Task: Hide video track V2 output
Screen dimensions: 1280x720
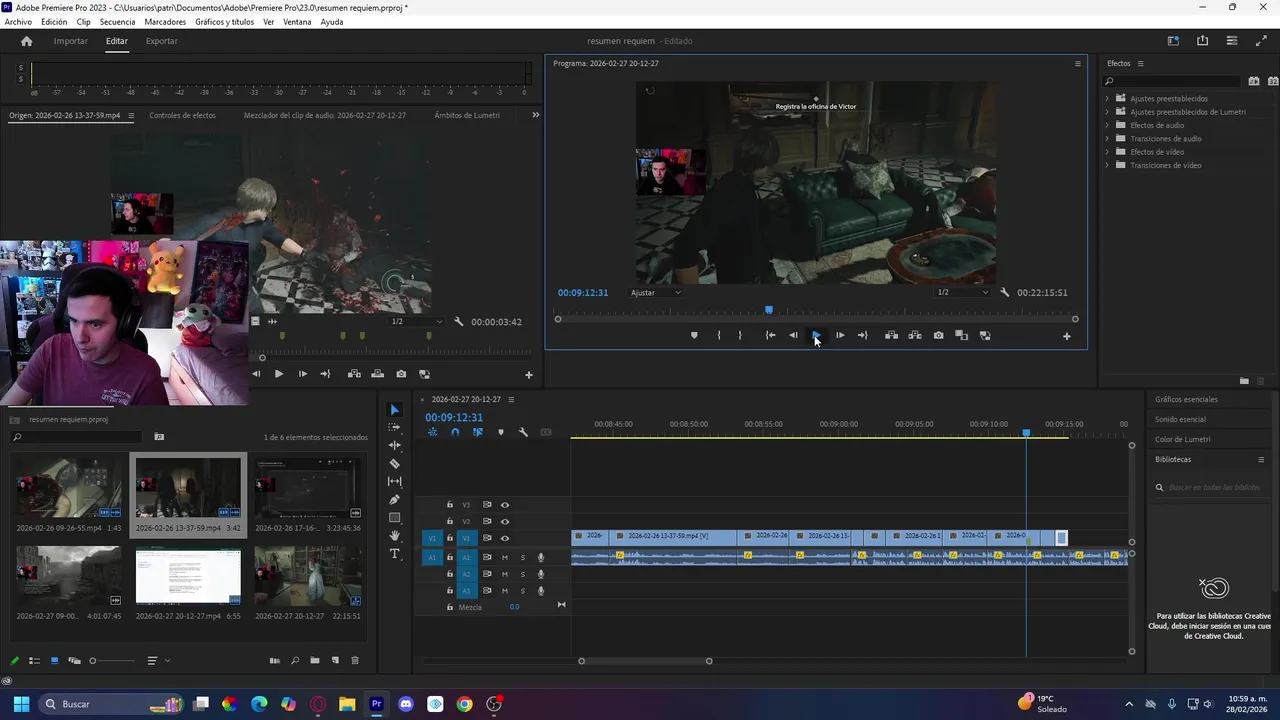Action: [505, 521]
